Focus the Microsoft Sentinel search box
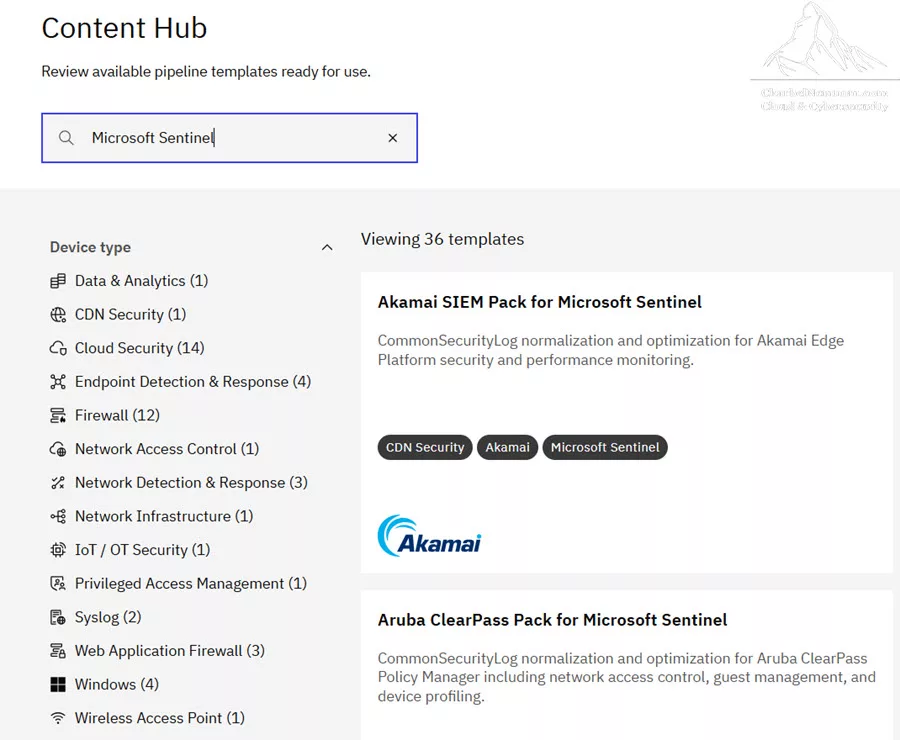The height and width of the screenshot is (740, 900). tap(229, 138)
